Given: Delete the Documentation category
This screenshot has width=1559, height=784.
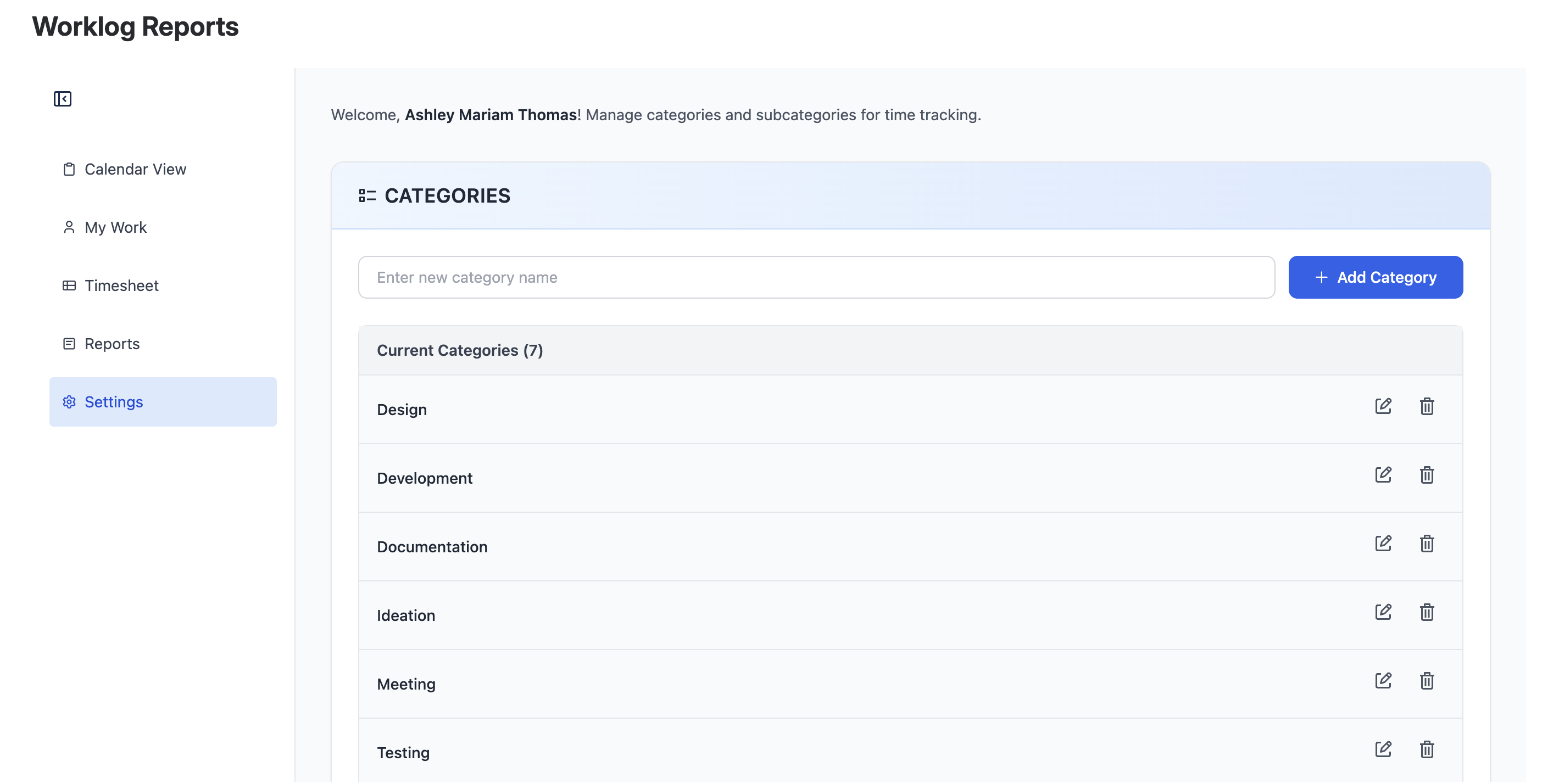Looking at the screenshot, I should (1427, 543).
